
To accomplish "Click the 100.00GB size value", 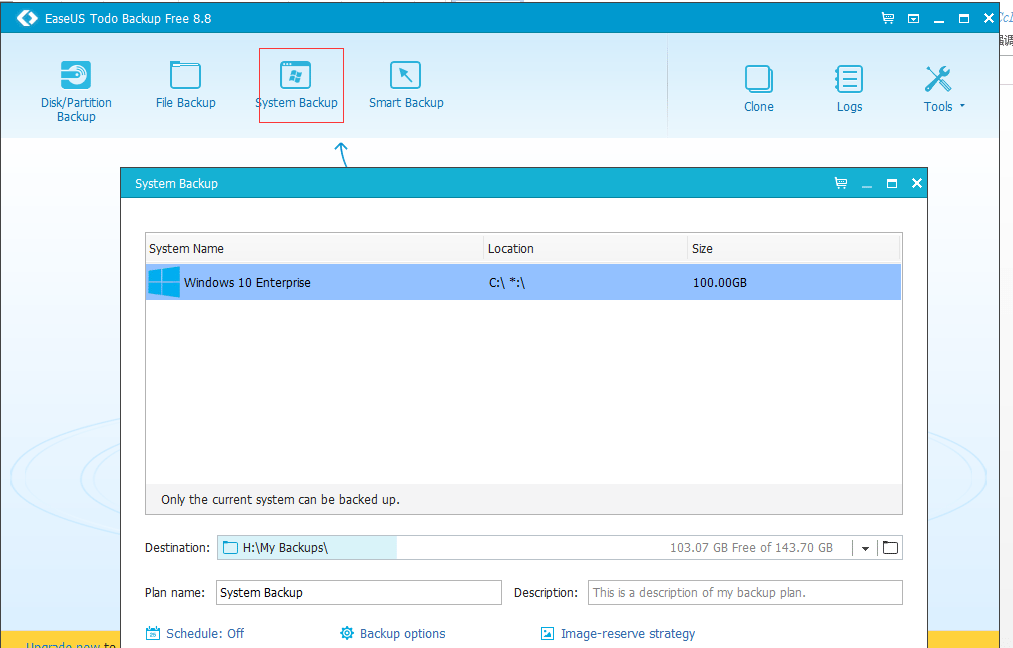I will (720, 282).
